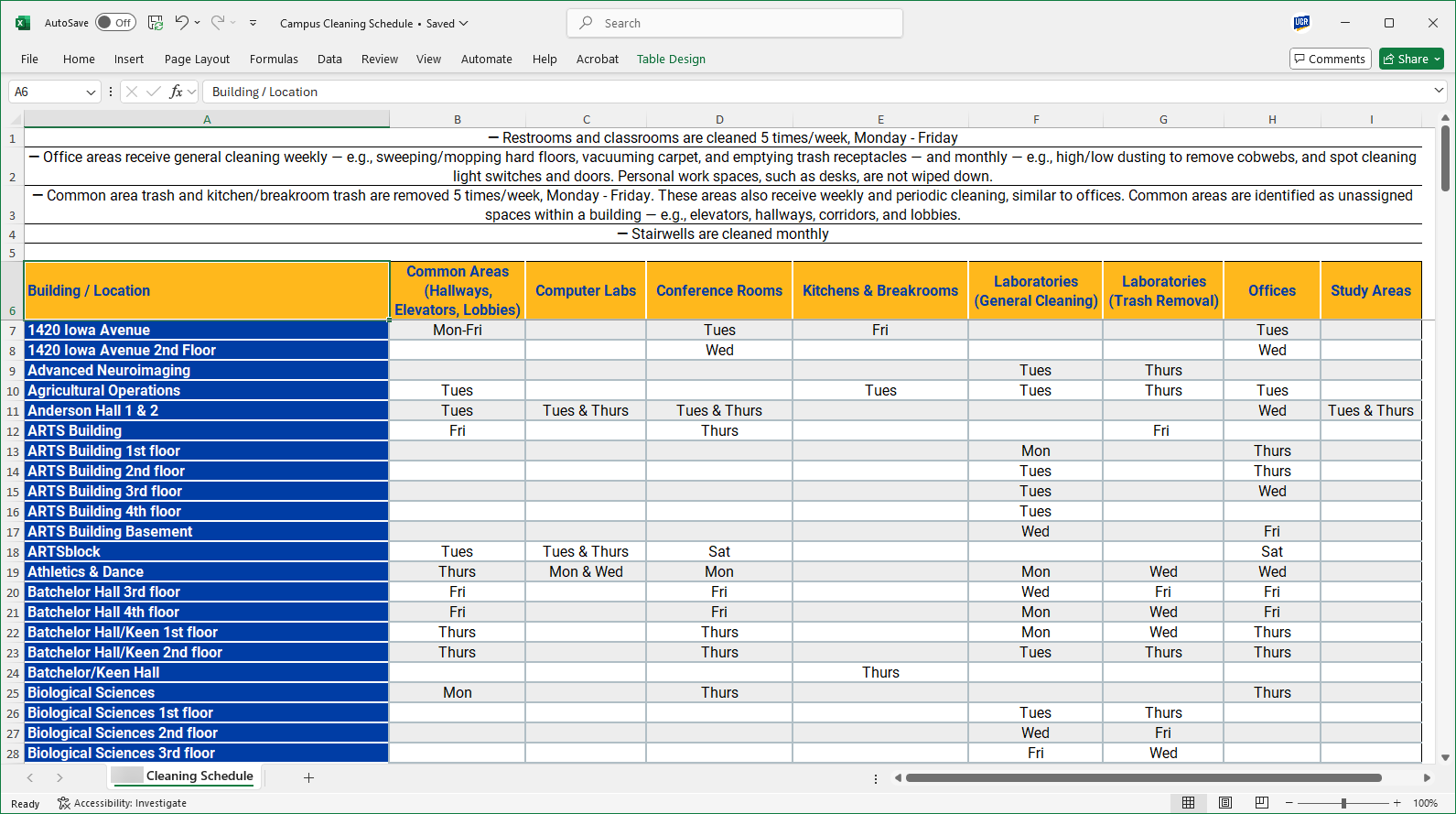The image size is (1456, 814).
Task: Click the Comments button
Action: pyautogui.click(x=1330, y=59)
